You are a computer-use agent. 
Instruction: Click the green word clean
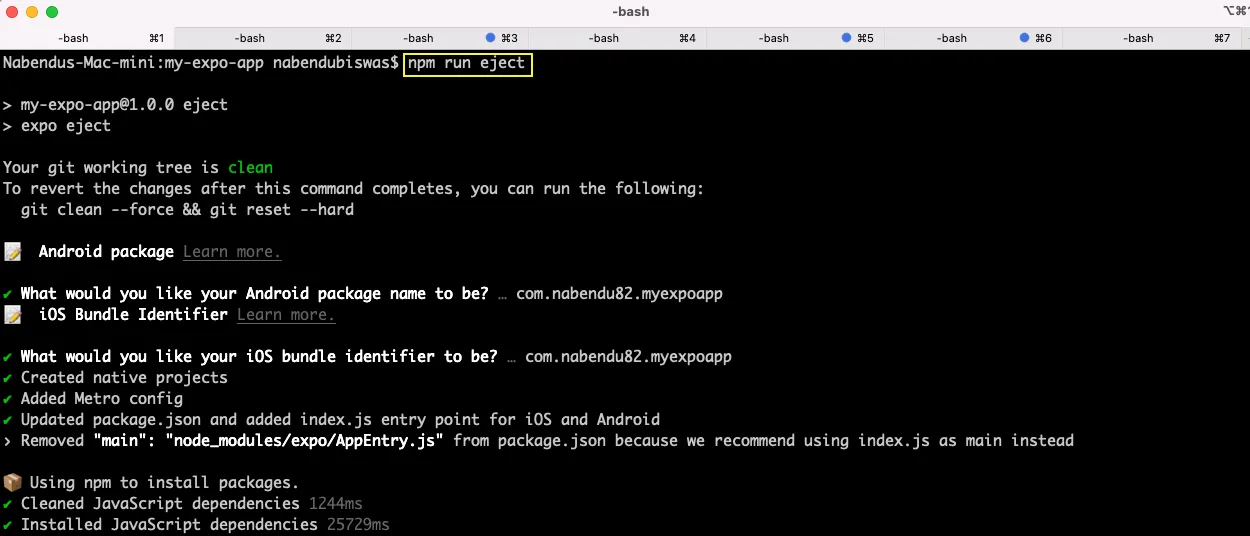pos(250,168)
